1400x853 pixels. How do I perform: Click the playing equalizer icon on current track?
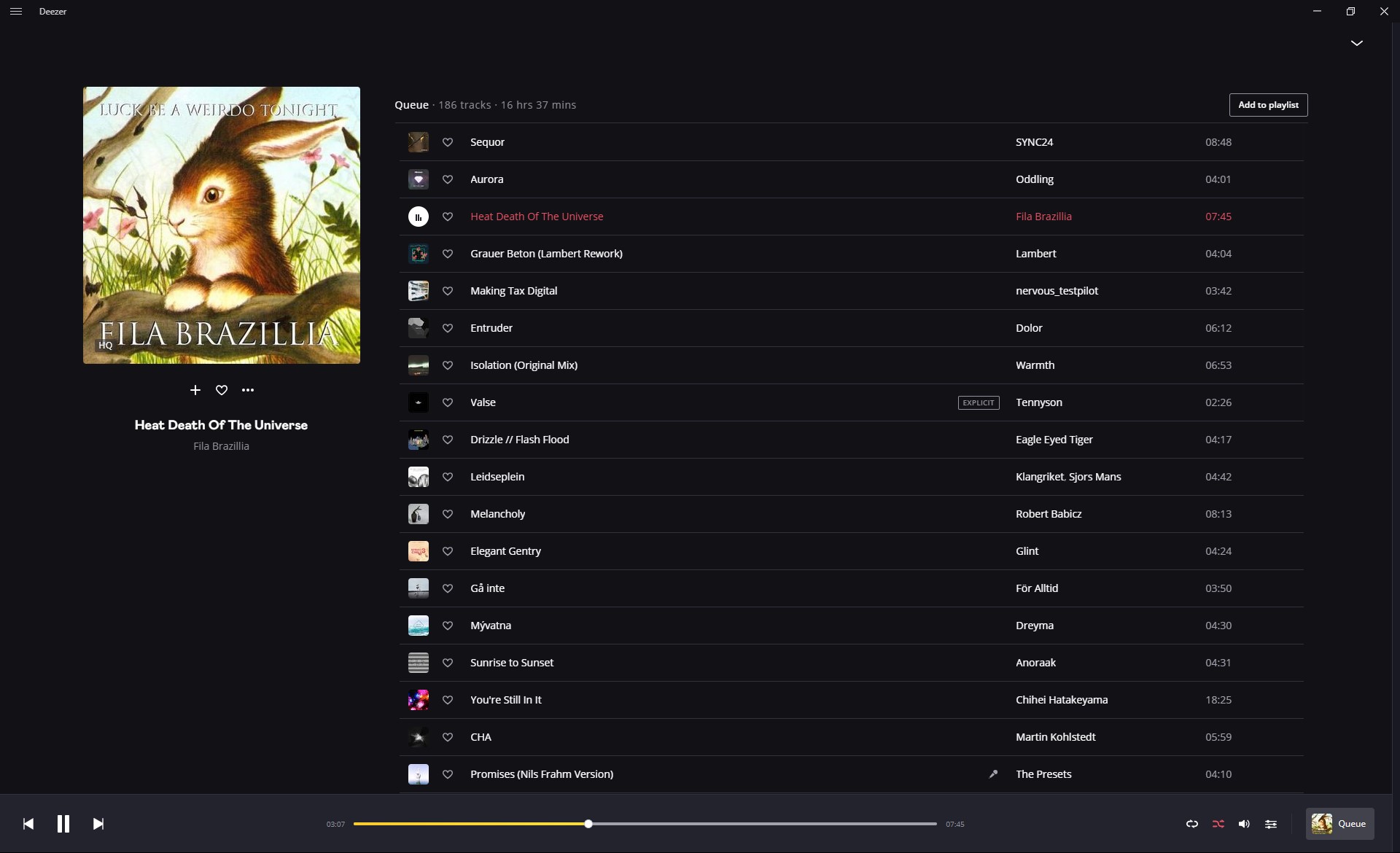coord(419,217)
